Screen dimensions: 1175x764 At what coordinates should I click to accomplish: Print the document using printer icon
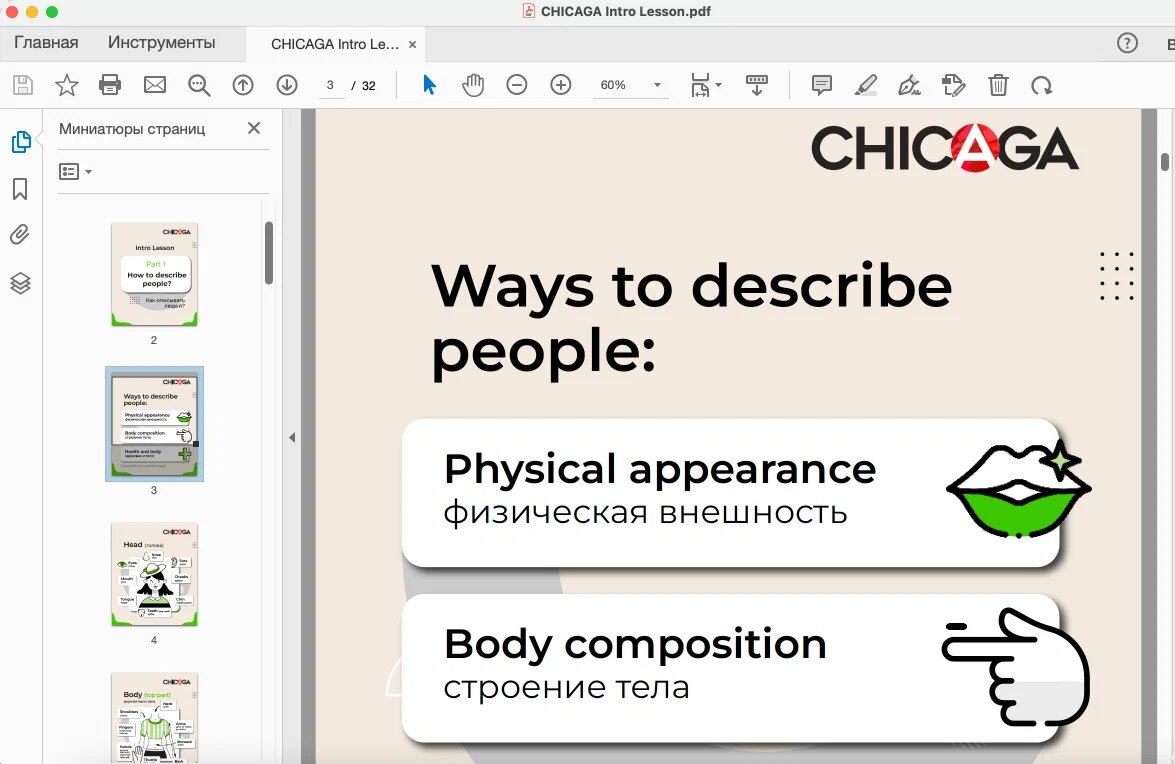(110, 85)
